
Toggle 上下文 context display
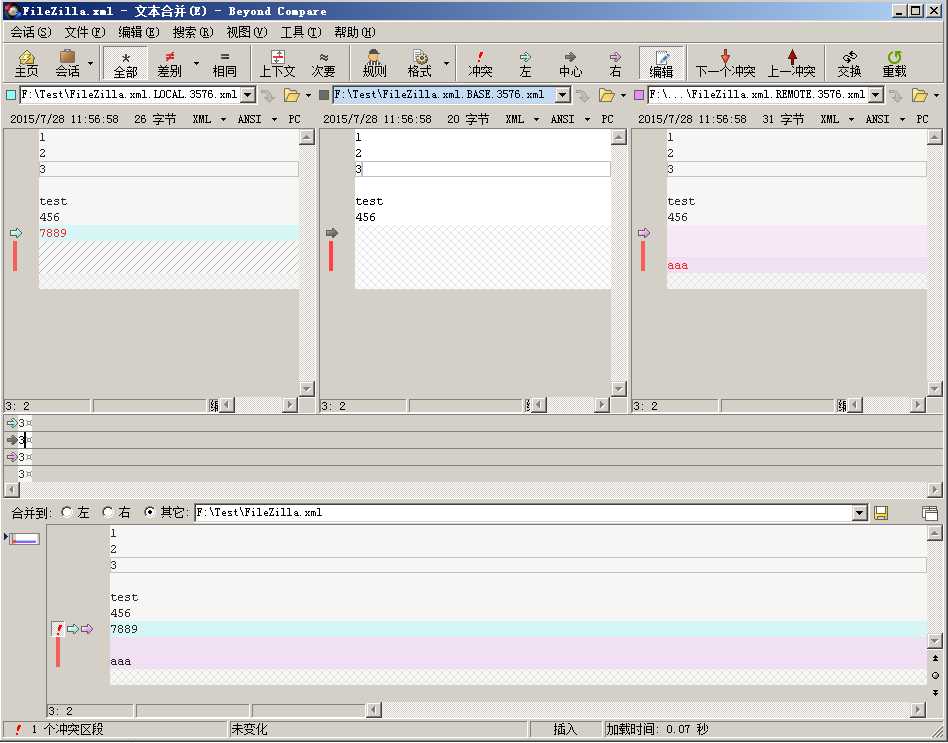click(278, 63)
